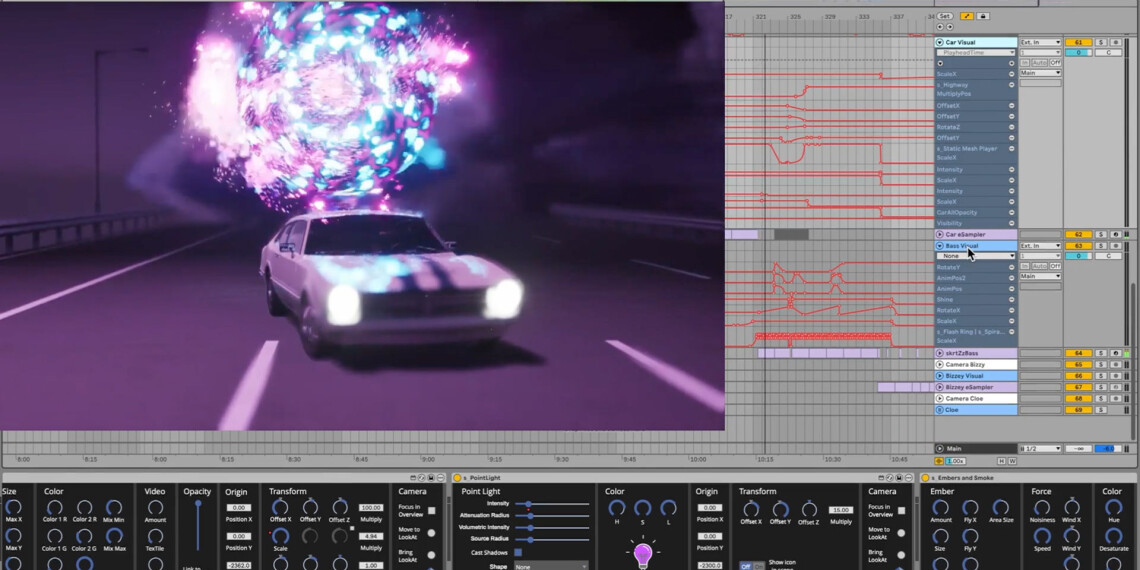
Task: Click the W width toggle button
Action: [1011, 461]
